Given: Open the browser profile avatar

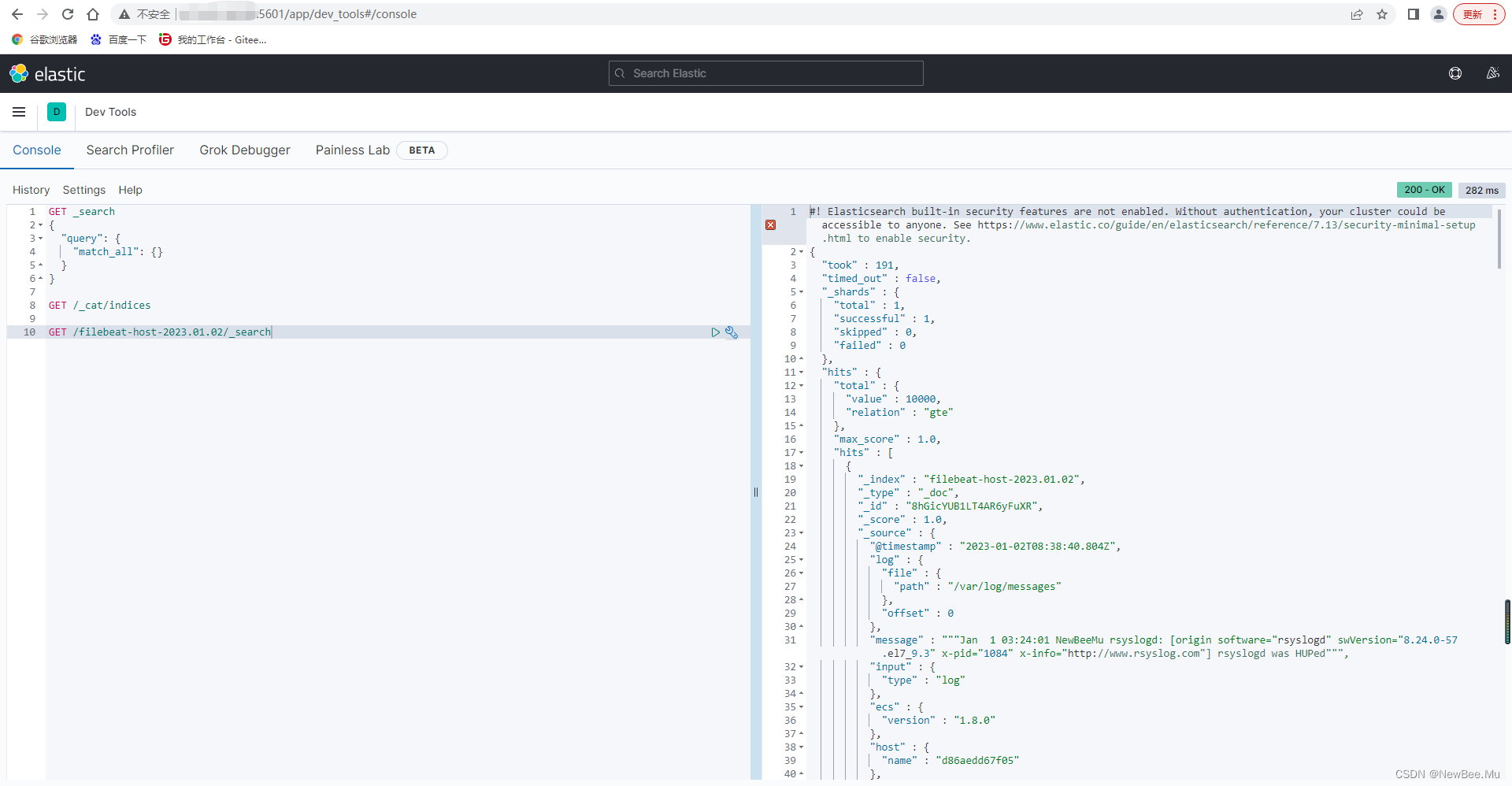Looking at the screenshot, I should coord(1439,14).
